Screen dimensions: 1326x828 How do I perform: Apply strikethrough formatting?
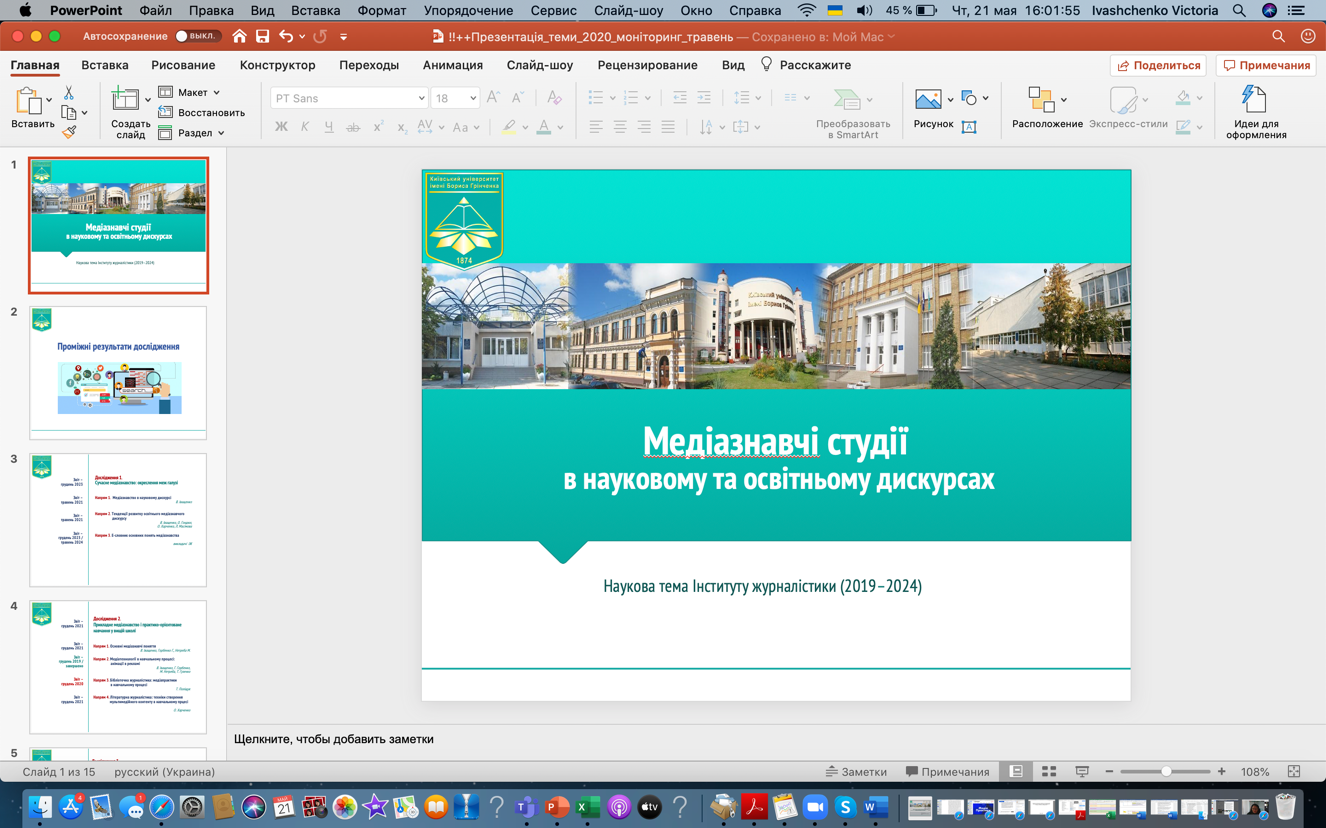click(353, 128)
